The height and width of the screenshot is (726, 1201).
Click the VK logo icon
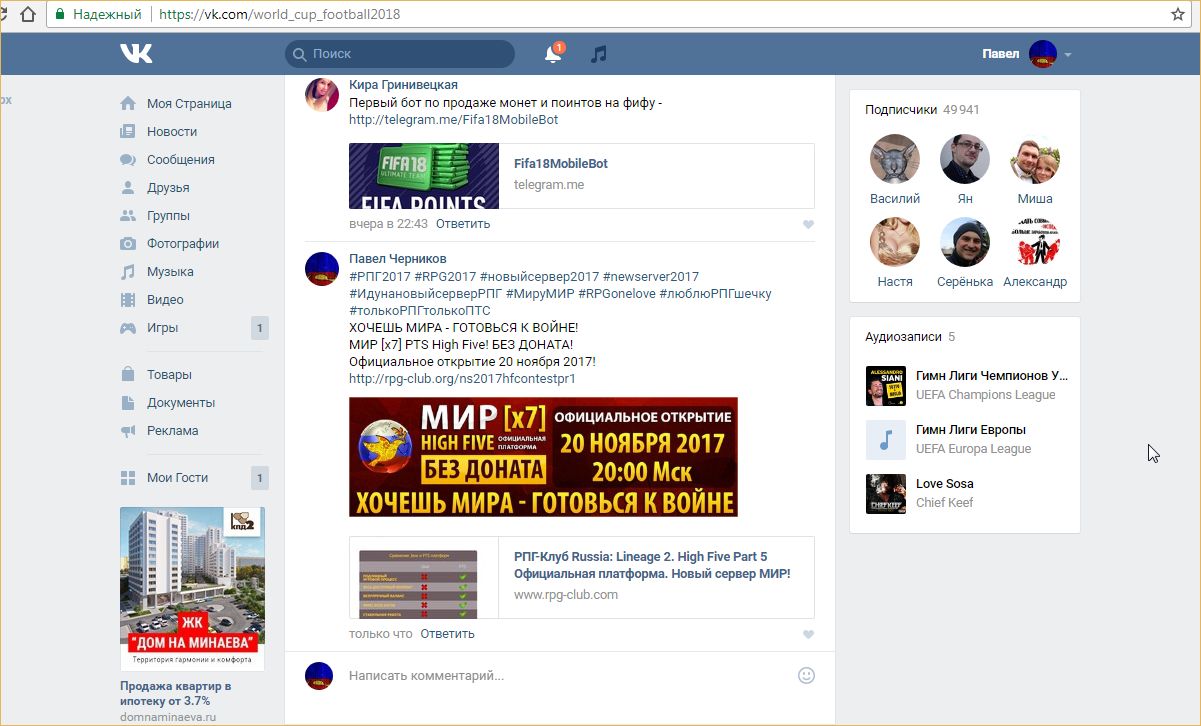pyautogui.click(x=136, y=54)
